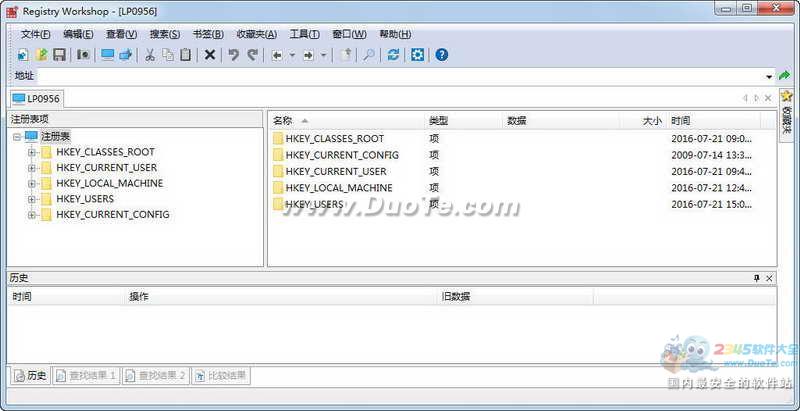Open the 帮助(H) menu
800x411 pixels.
point(395,34)
